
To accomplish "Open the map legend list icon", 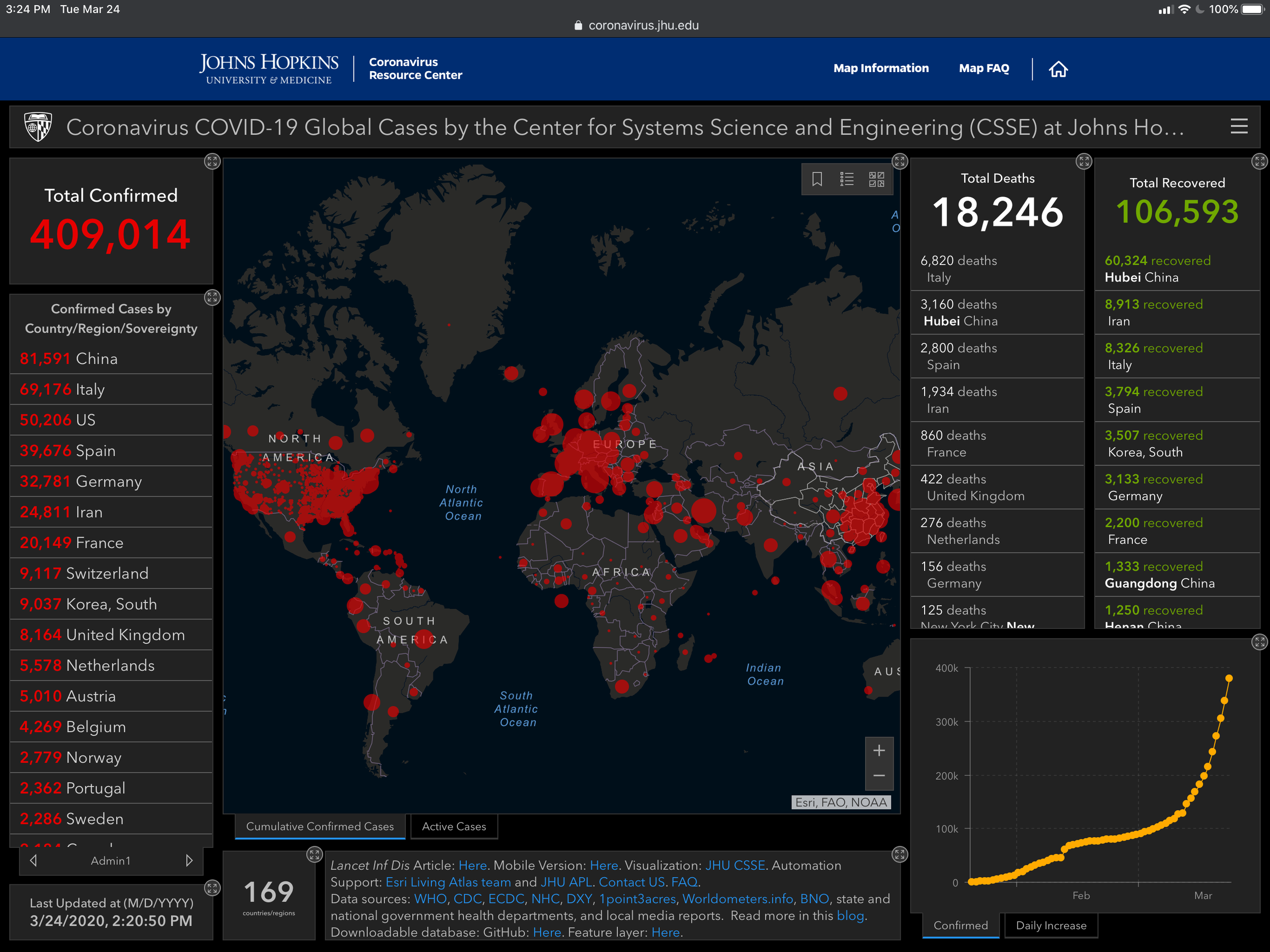I will [x=846, y=179].
